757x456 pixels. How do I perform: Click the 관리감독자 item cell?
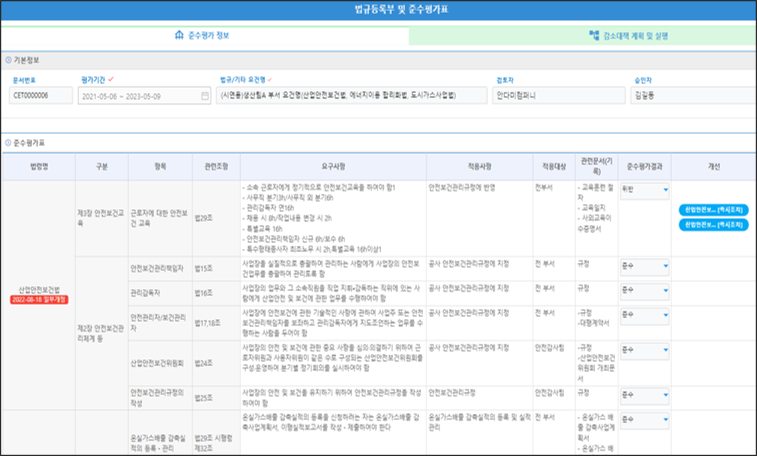[160, 293]
